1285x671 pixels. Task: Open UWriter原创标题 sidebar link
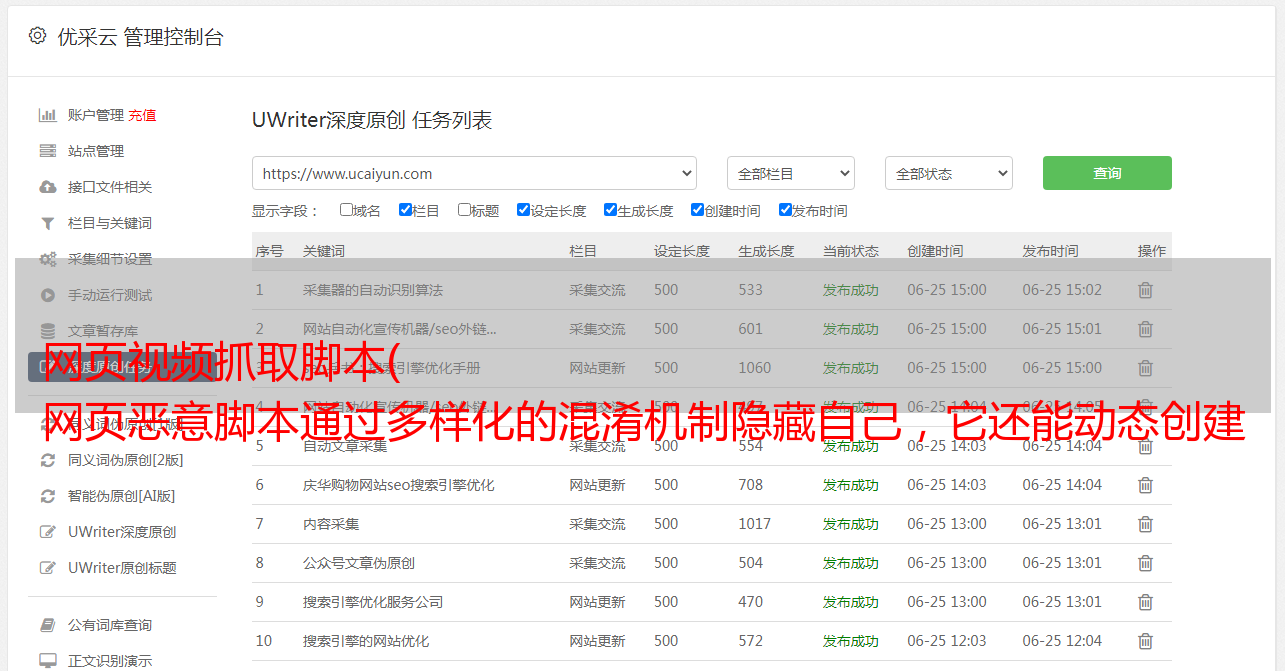pos(122,568)
